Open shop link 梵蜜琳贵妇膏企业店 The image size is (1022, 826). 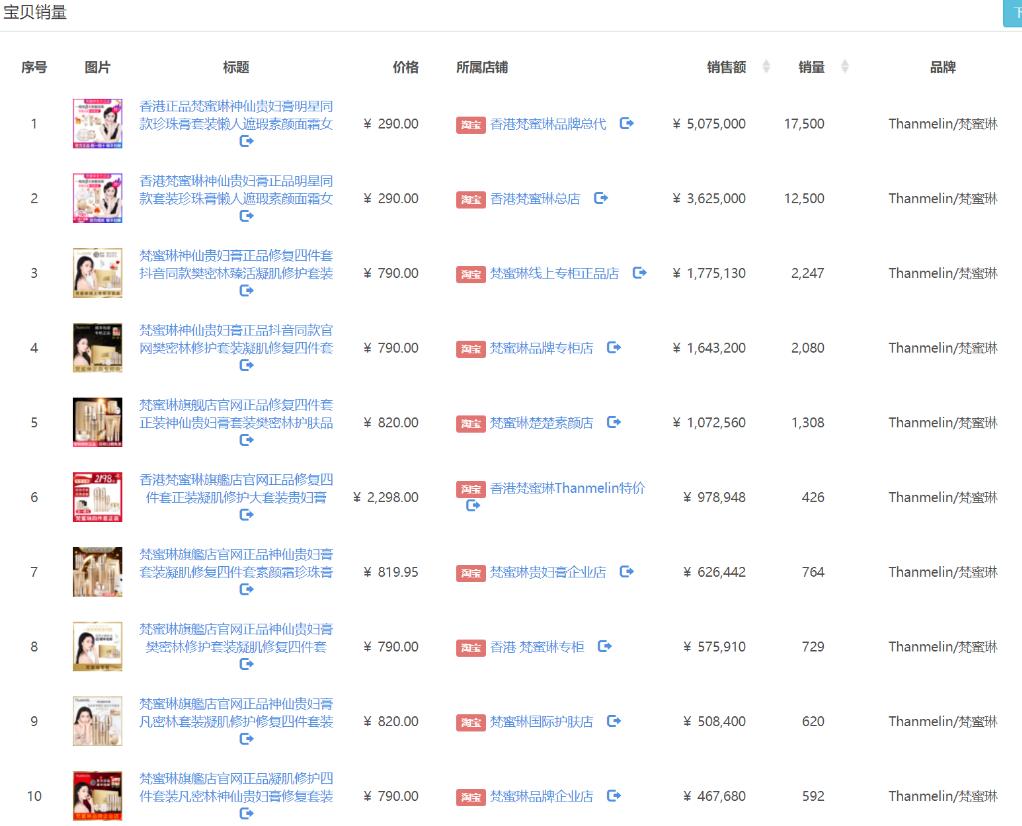pos(548,572)
